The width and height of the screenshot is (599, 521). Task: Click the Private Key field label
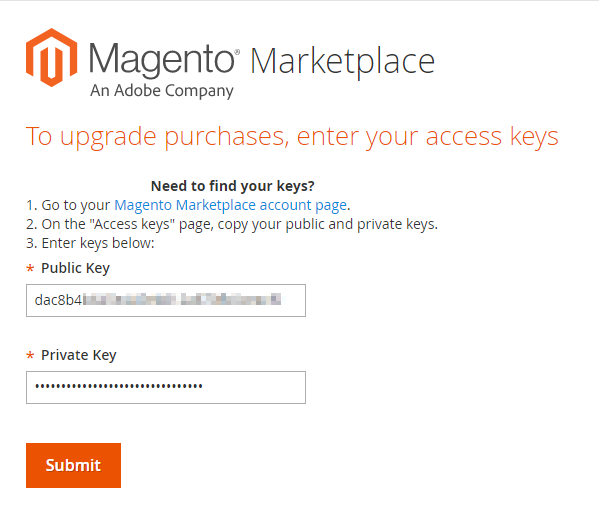[79, 355]
